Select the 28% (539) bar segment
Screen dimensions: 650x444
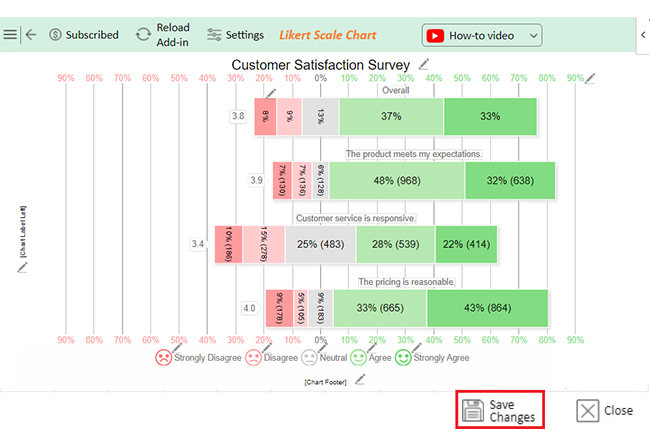click(395, 244)
